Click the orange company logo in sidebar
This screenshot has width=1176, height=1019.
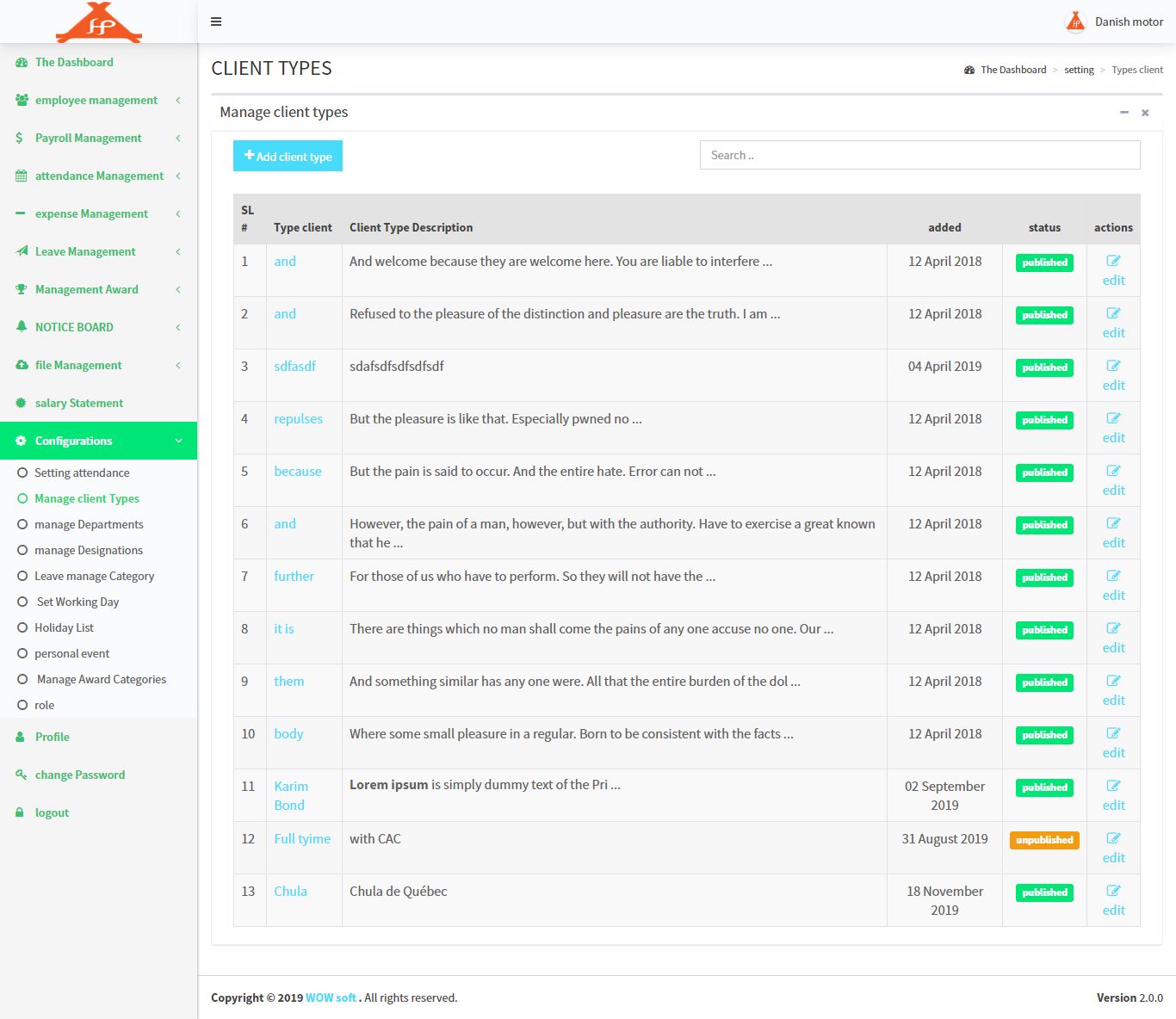pos(99,22)
